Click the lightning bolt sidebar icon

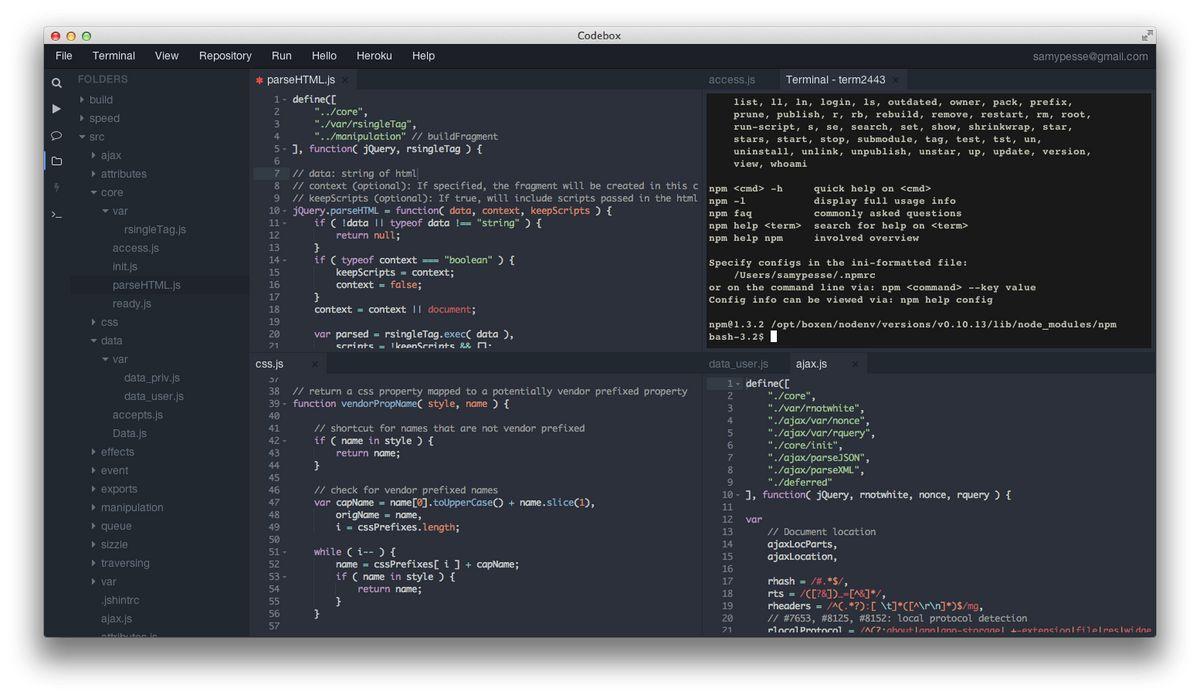tap(57, 187)
